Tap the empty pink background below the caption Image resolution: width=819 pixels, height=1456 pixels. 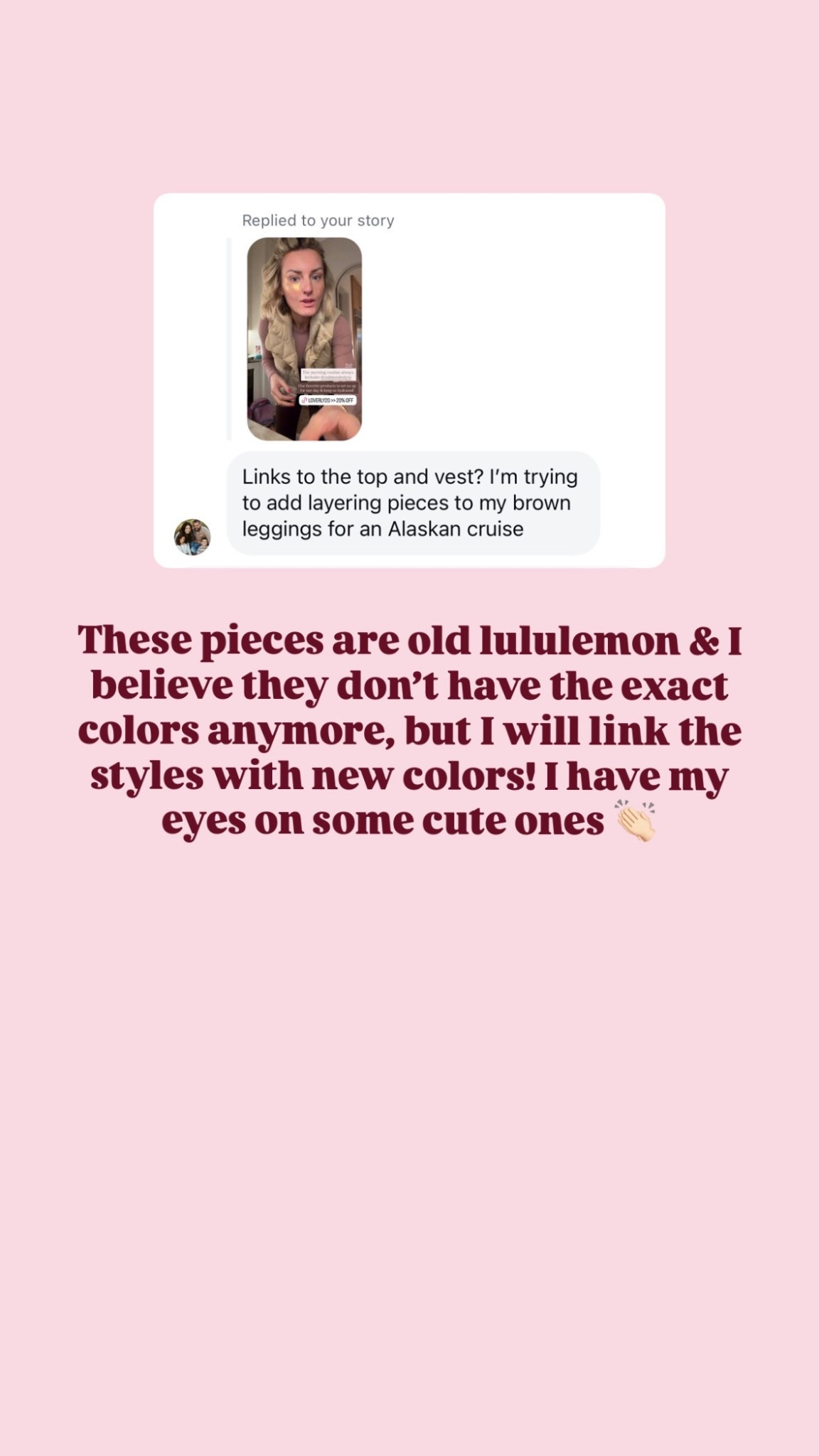[x=409, y=1137]
